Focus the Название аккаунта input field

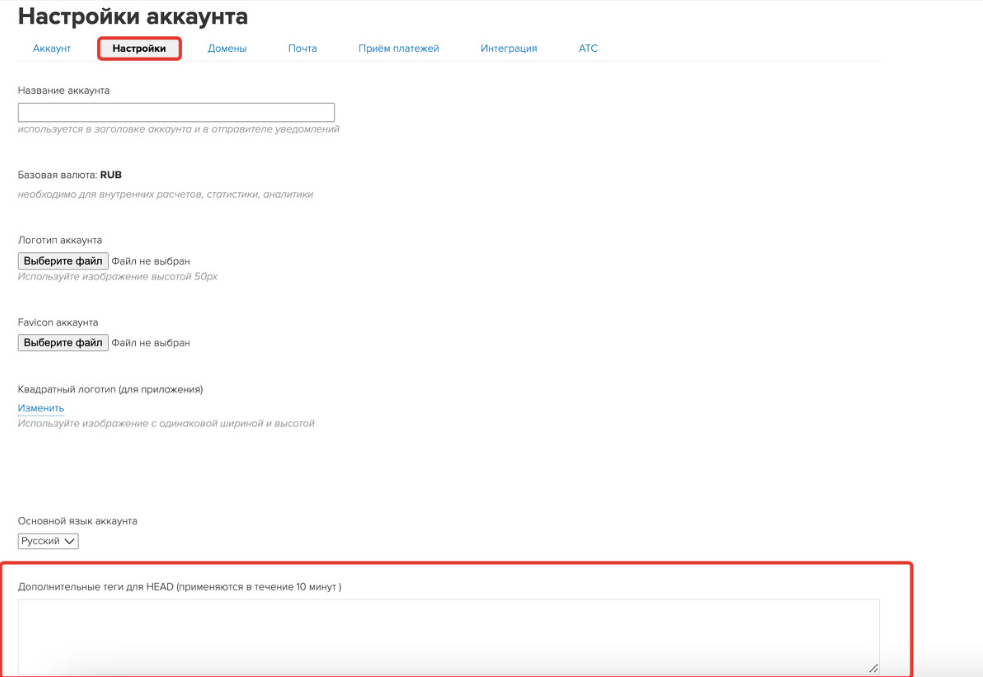pos(176,112)
